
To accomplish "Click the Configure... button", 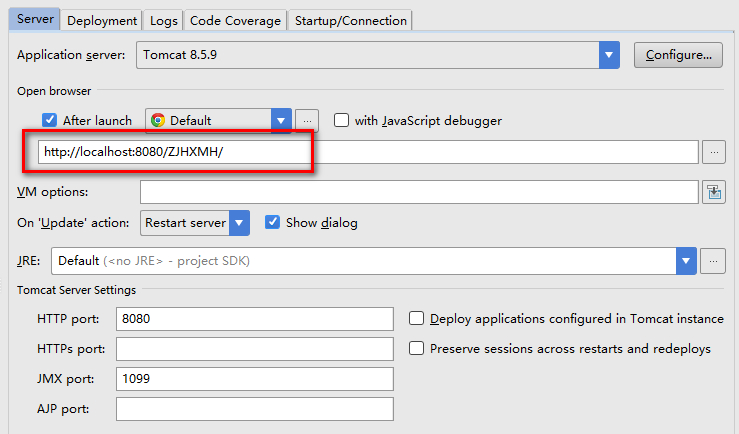I will pos(678,55).
